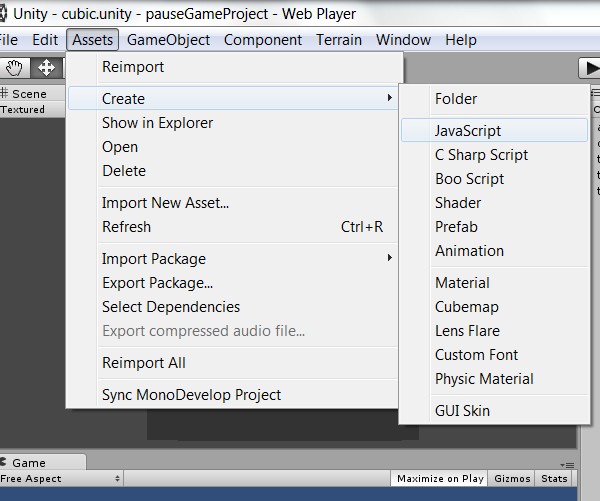Choose Open in Assets menu
The width and height of the screenshot is (600, 501).
click(233, 147)
